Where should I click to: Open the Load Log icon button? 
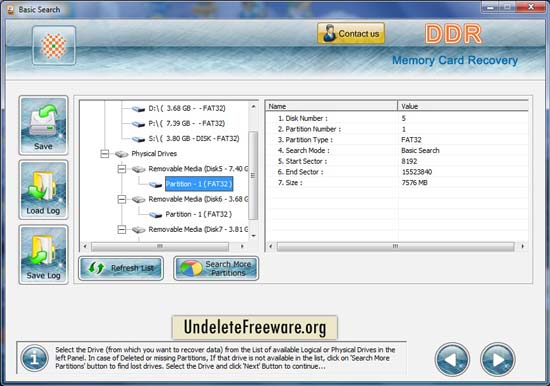43,190
